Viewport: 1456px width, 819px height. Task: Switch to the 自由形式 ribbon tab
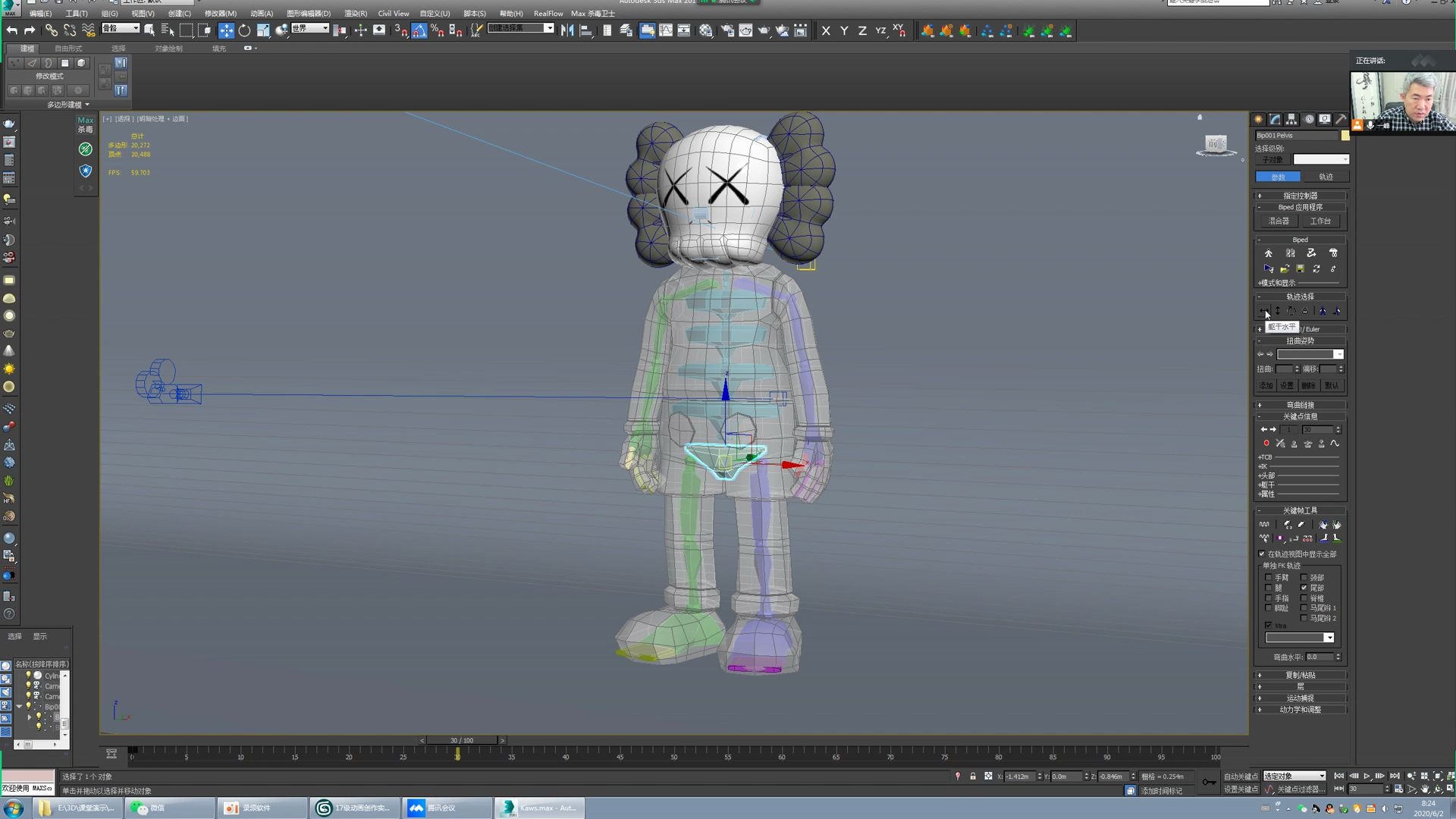pos(68,49)
